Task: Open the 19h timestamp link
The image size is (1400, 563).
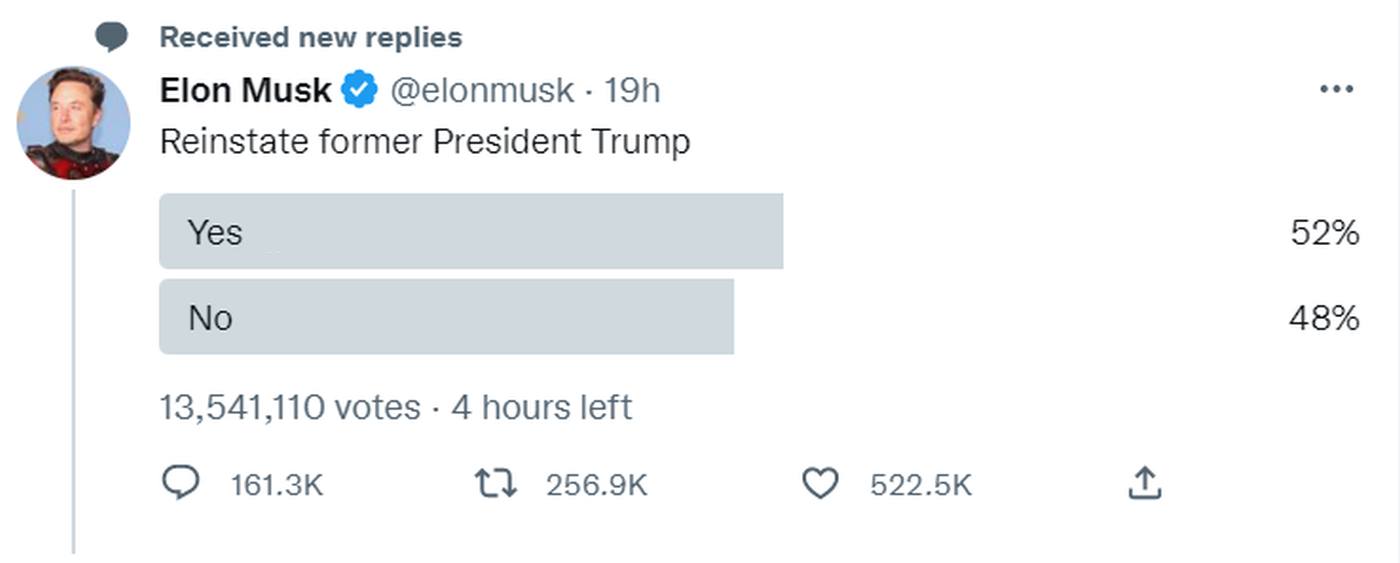Action: pos(632,91)
